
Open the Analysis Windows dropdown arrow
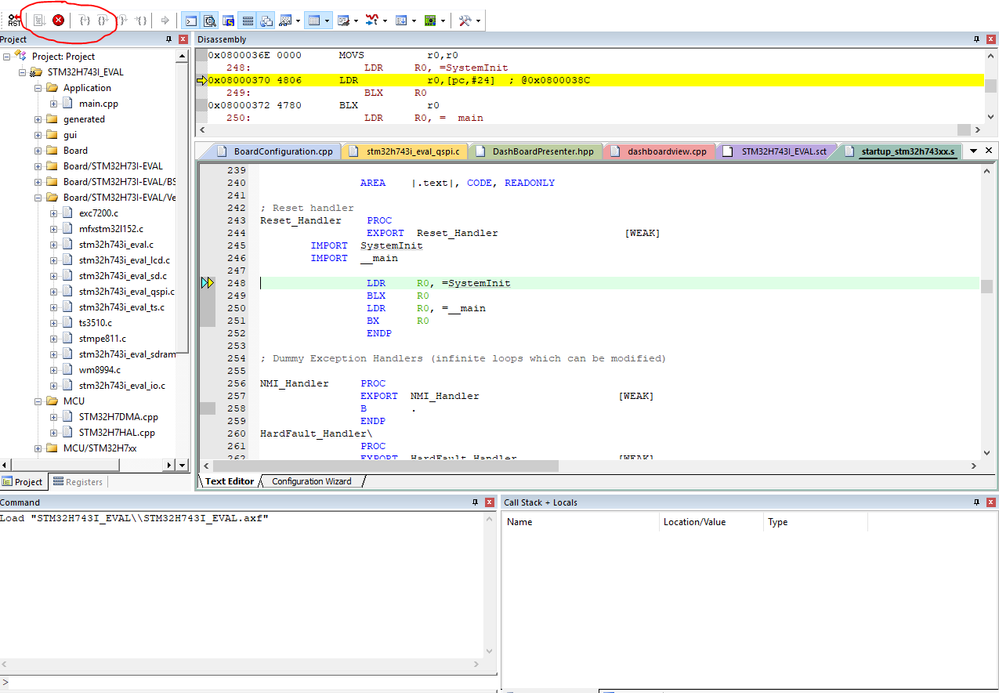coord(384,20)
